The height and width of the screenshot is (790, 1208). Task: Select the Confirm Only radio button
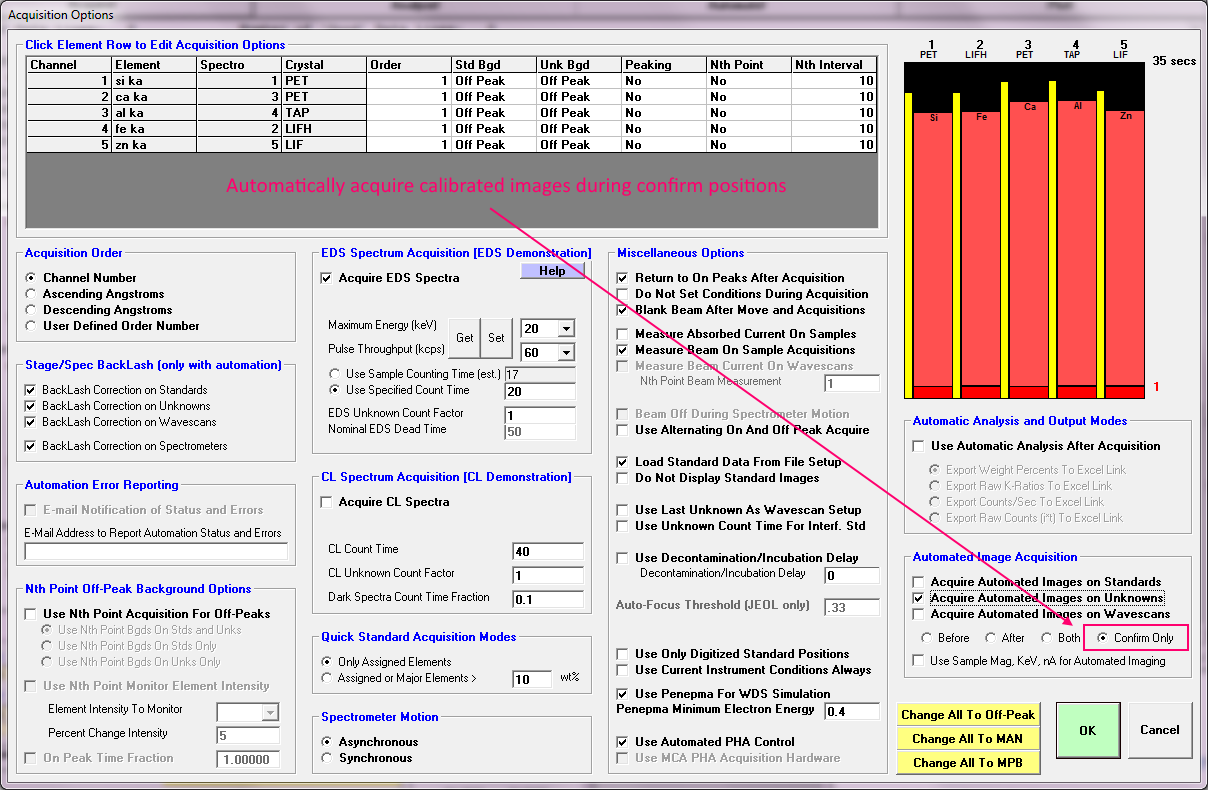click(1103, 638)
